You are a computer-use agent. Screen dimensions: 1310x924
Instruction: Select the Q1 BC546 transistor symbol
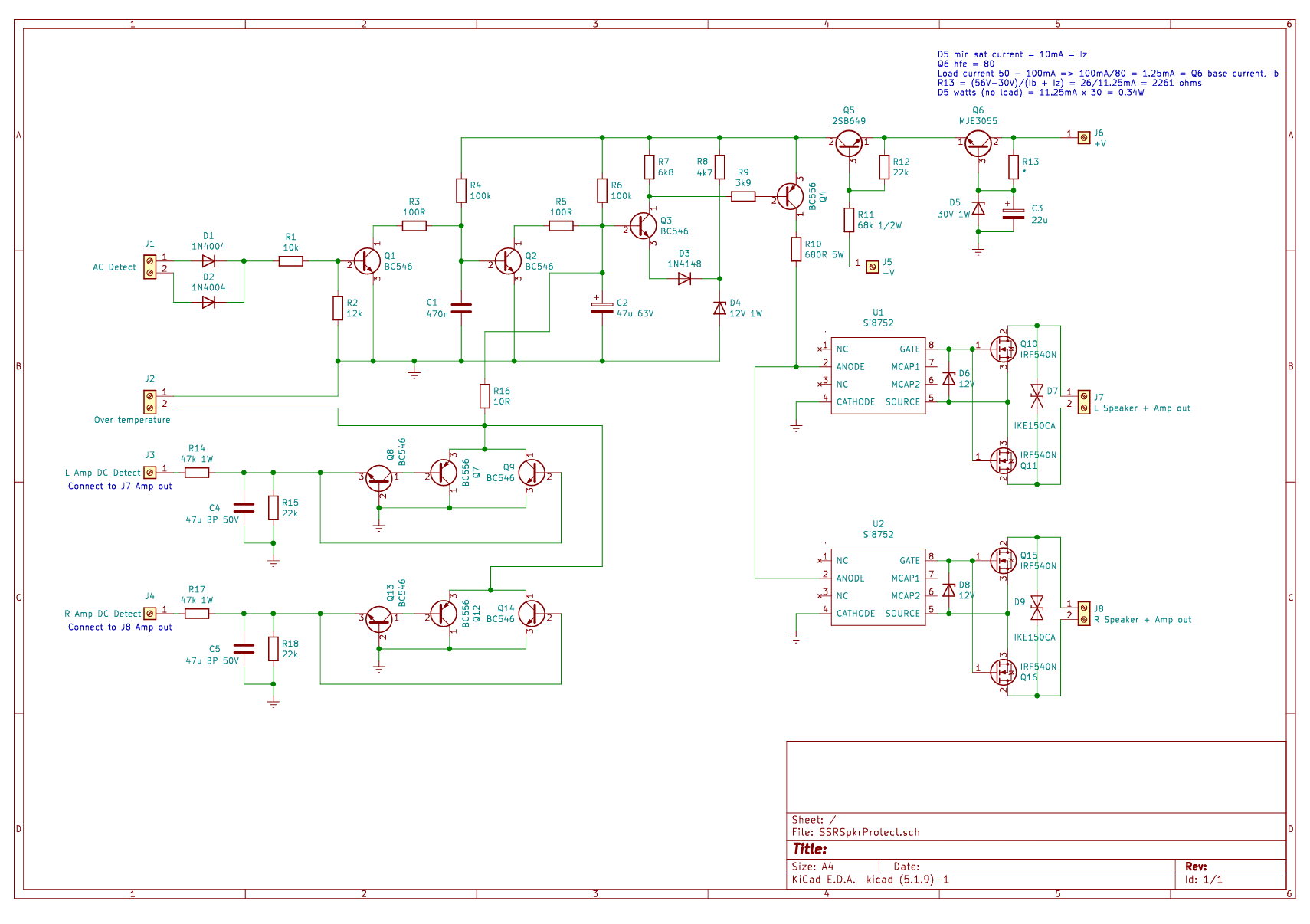point(368,261)
